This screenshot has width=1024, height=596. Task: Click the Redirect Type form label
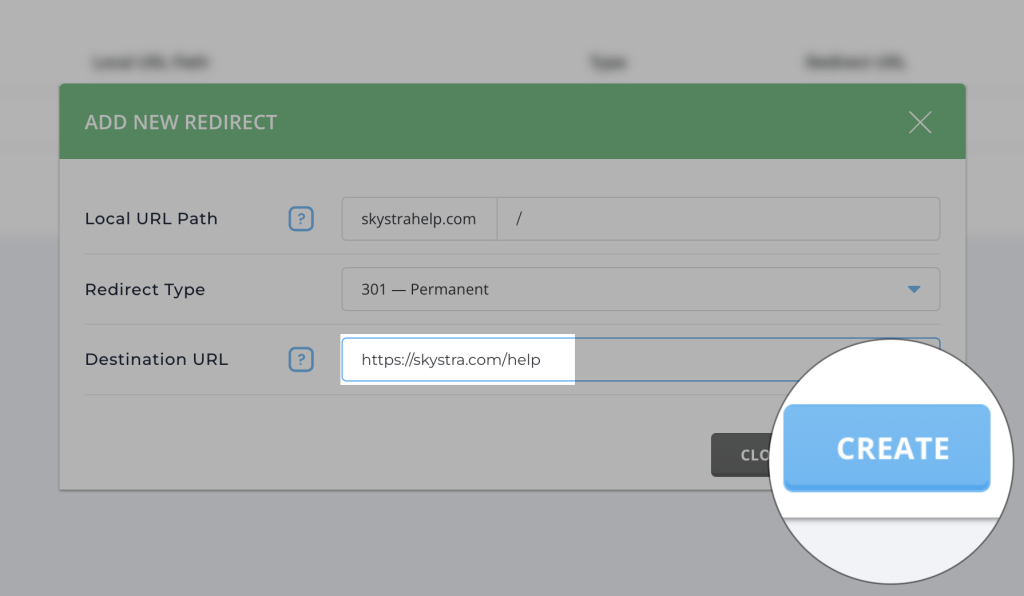145,289
